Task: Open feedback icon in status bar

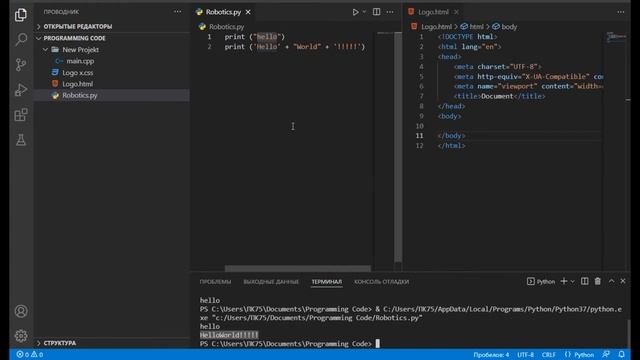Action: [x=606, y=355]
